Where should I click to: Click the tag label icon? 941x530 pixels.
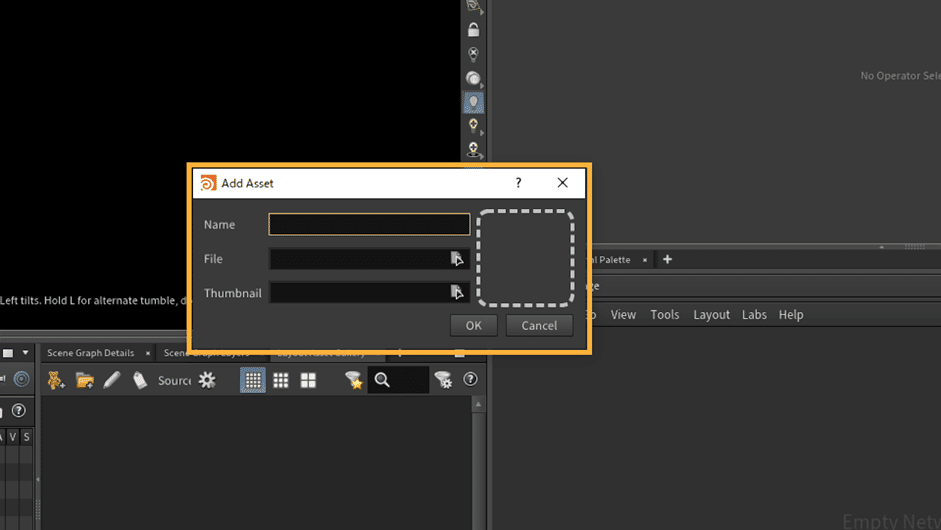tap(140, 380)
